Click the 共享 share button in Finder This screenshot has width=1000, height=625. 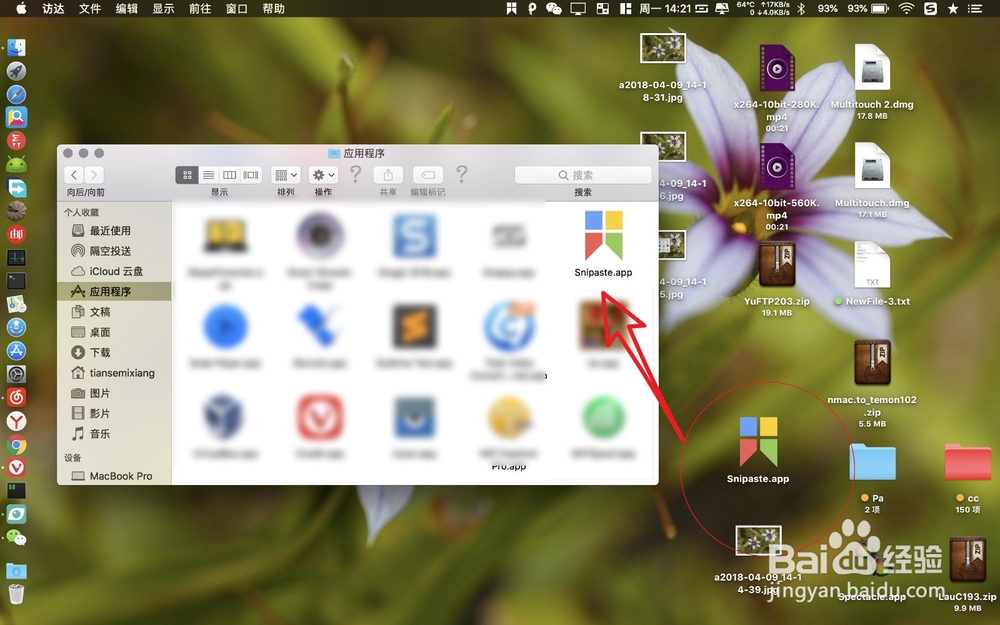click(x=388, y=175)
